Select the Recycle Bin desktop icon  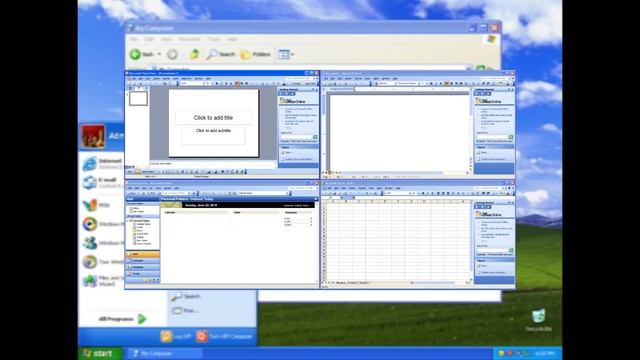[538, 320]
